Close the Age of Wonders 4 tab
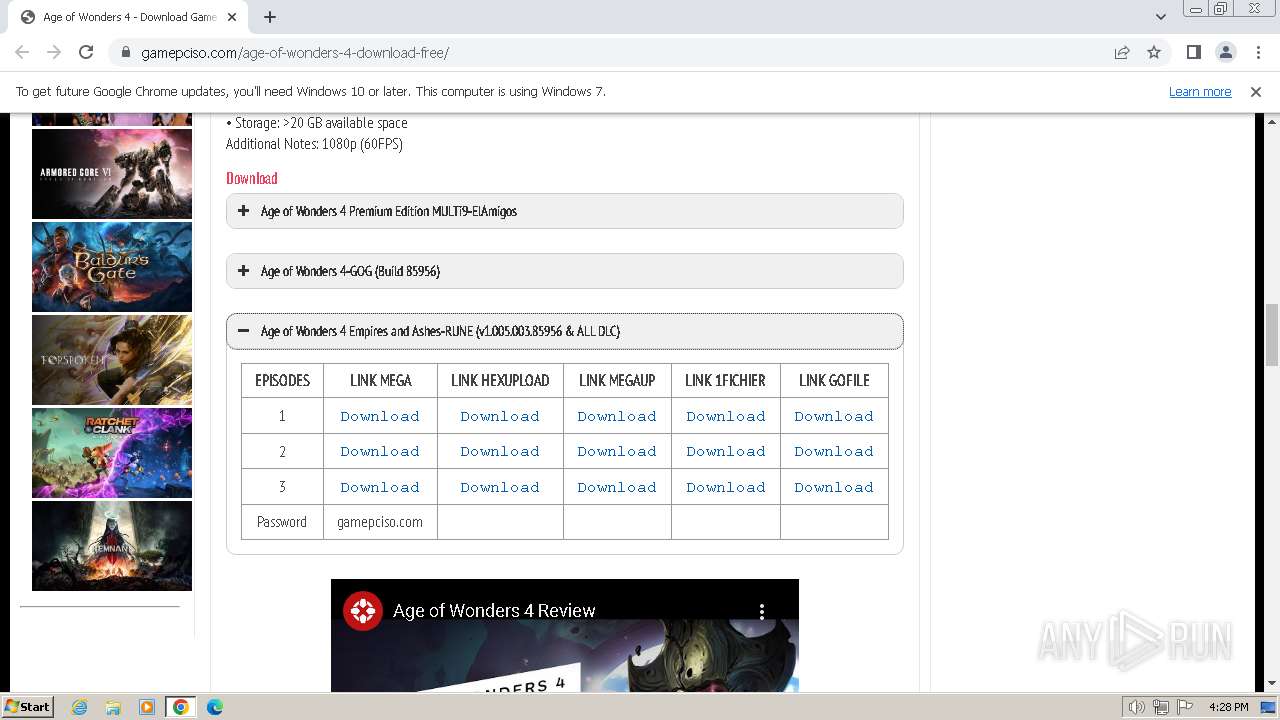 click(231, 17)
